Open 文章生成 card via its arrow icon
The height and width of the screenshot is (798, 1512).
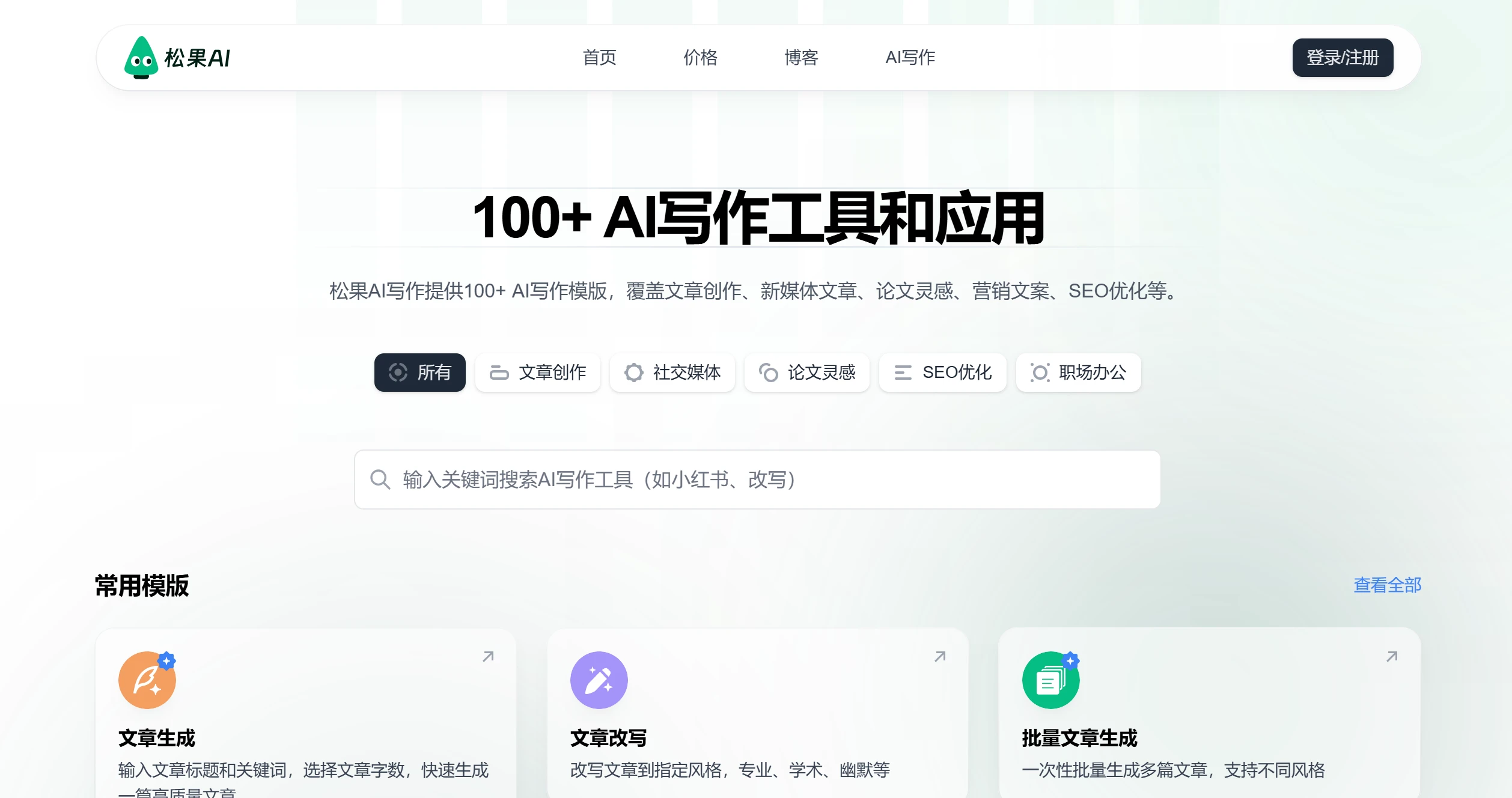pyautogui.click(x=488, y=657)
